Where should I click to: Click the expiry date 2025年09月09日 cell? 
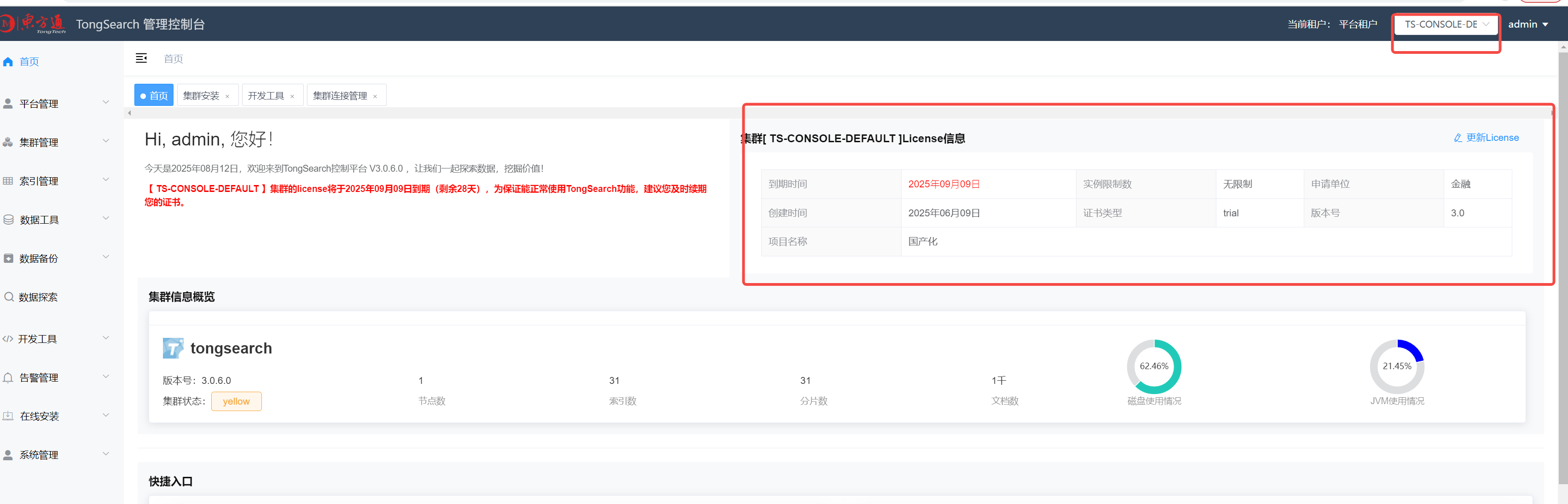pyautogui.click(x=988, y=184)
